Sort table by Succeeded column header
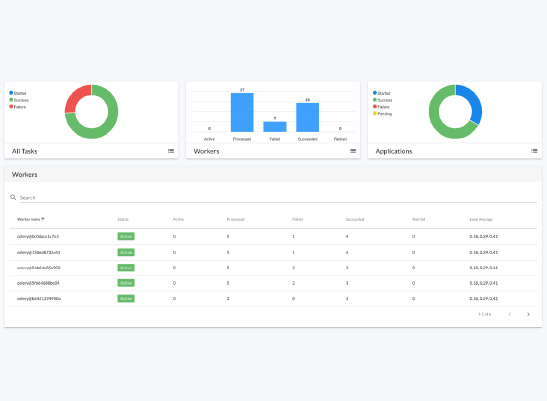This screenshot has width=547, height=401. 355,219
